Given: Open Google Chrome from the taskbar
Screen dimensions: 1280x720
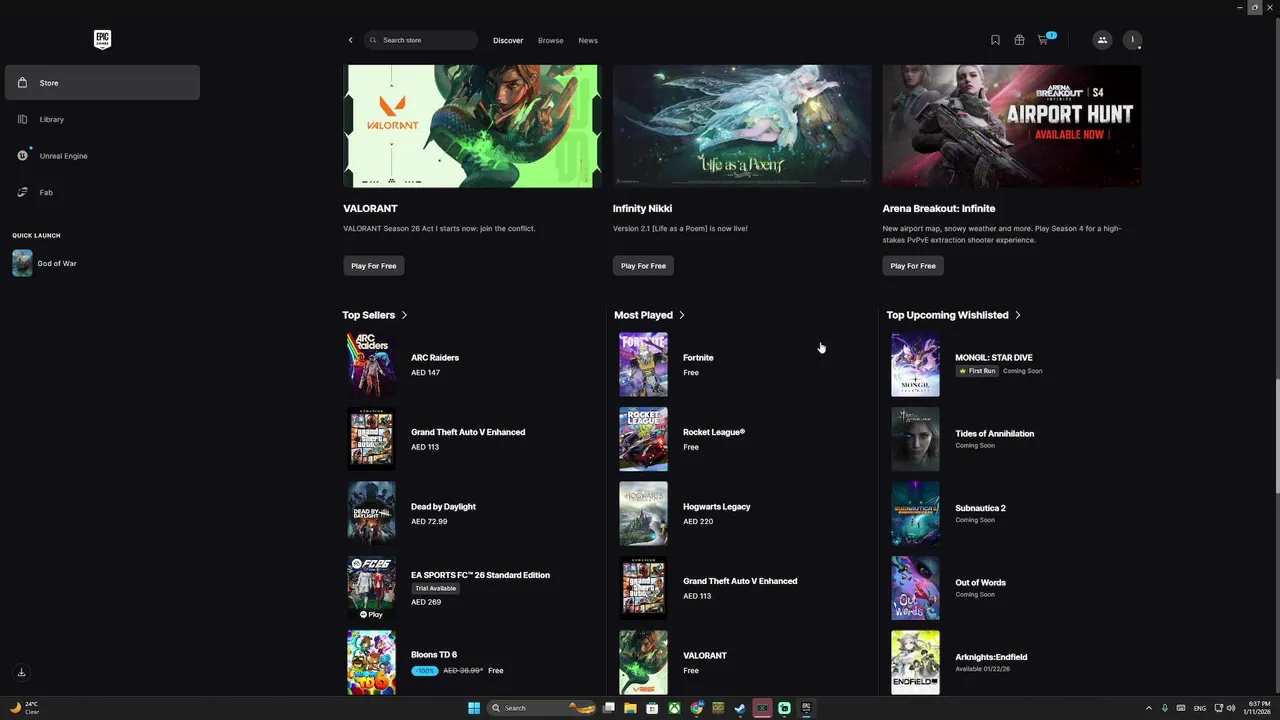Looking at the screenshot, I should (x=696, y=708).
